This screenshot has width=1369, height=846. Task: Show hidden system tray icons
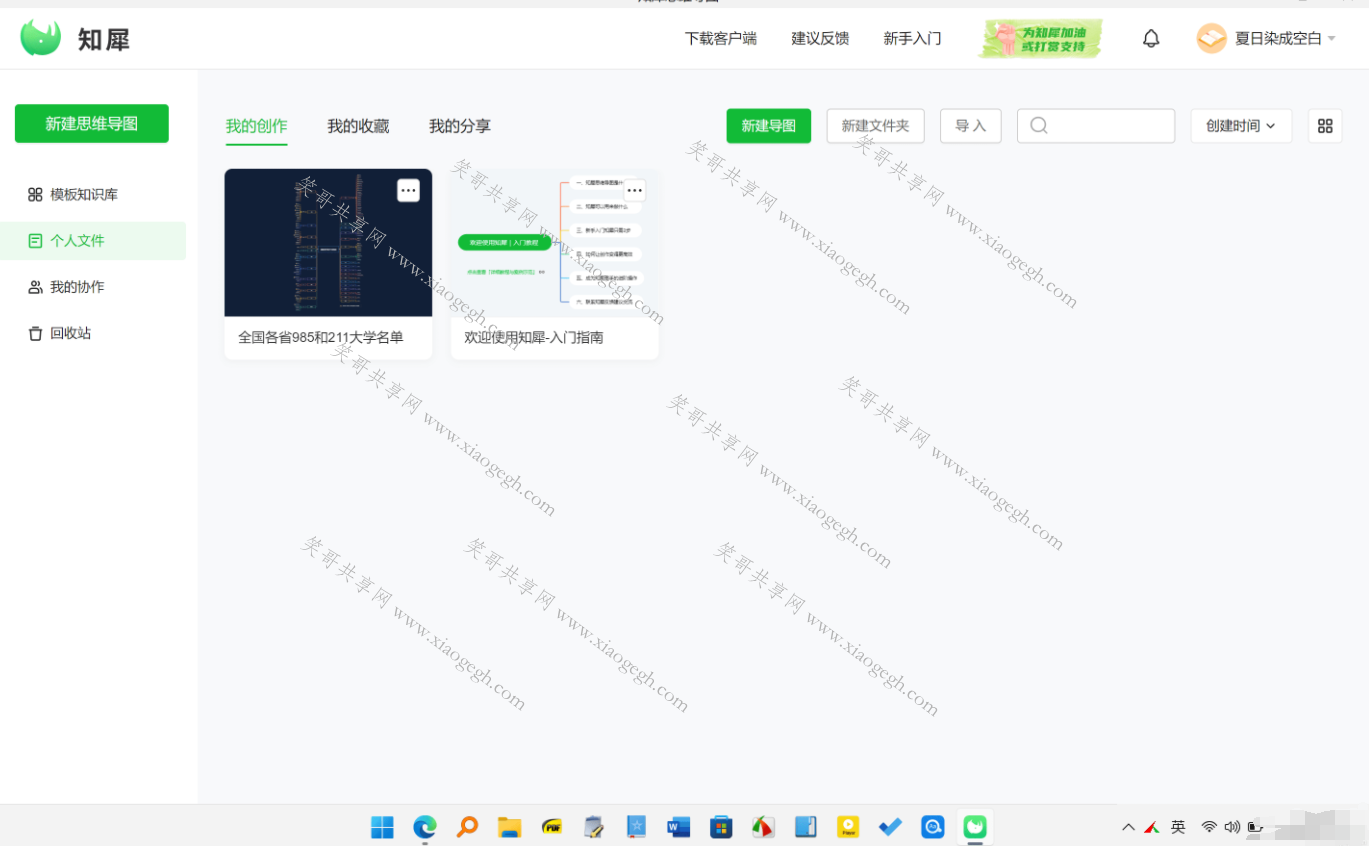click(x=1128, y=827)
